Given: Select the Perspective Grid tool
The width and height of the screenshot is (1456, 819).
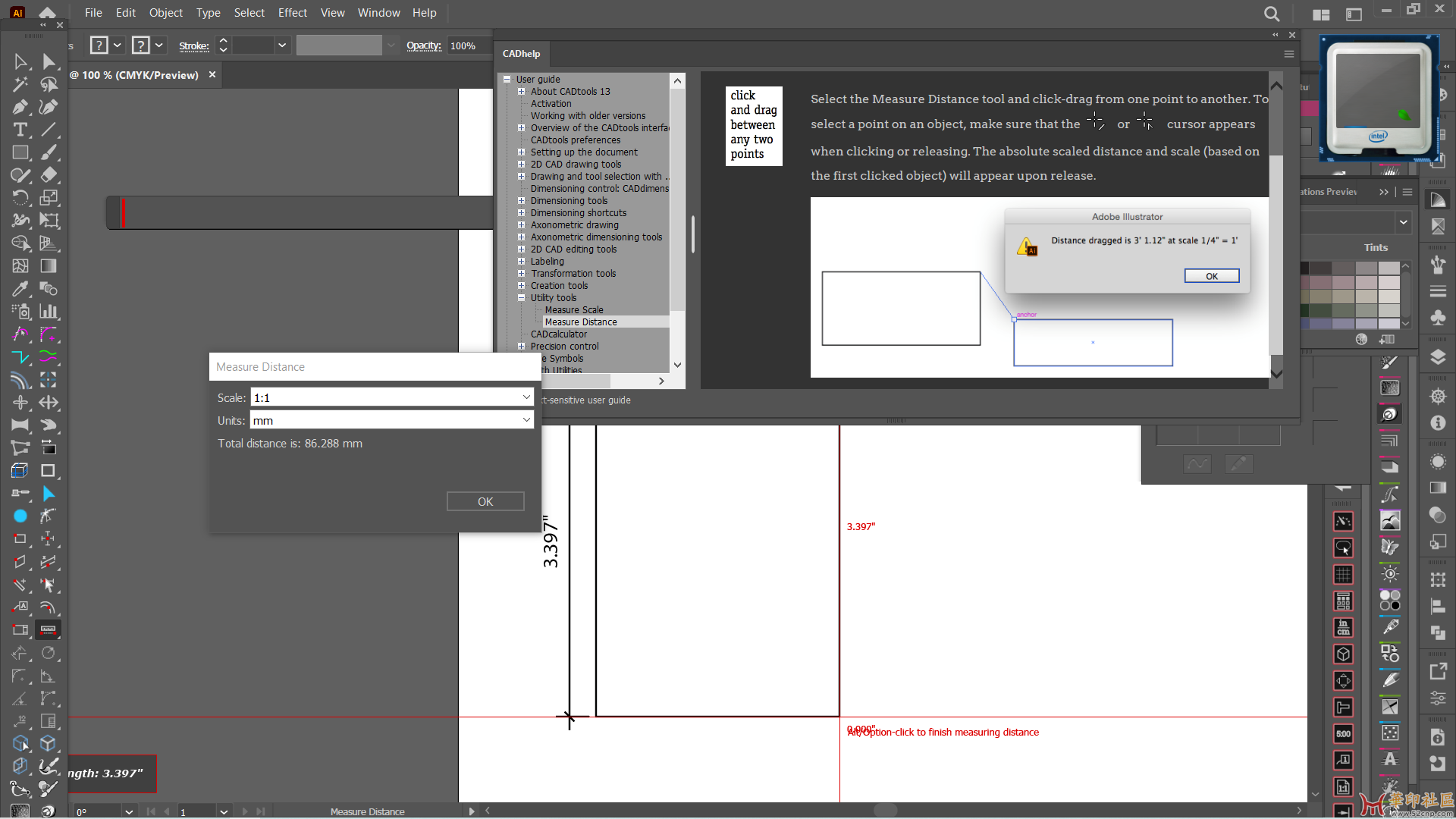Looking at the screenshot, I should point(49,243).
